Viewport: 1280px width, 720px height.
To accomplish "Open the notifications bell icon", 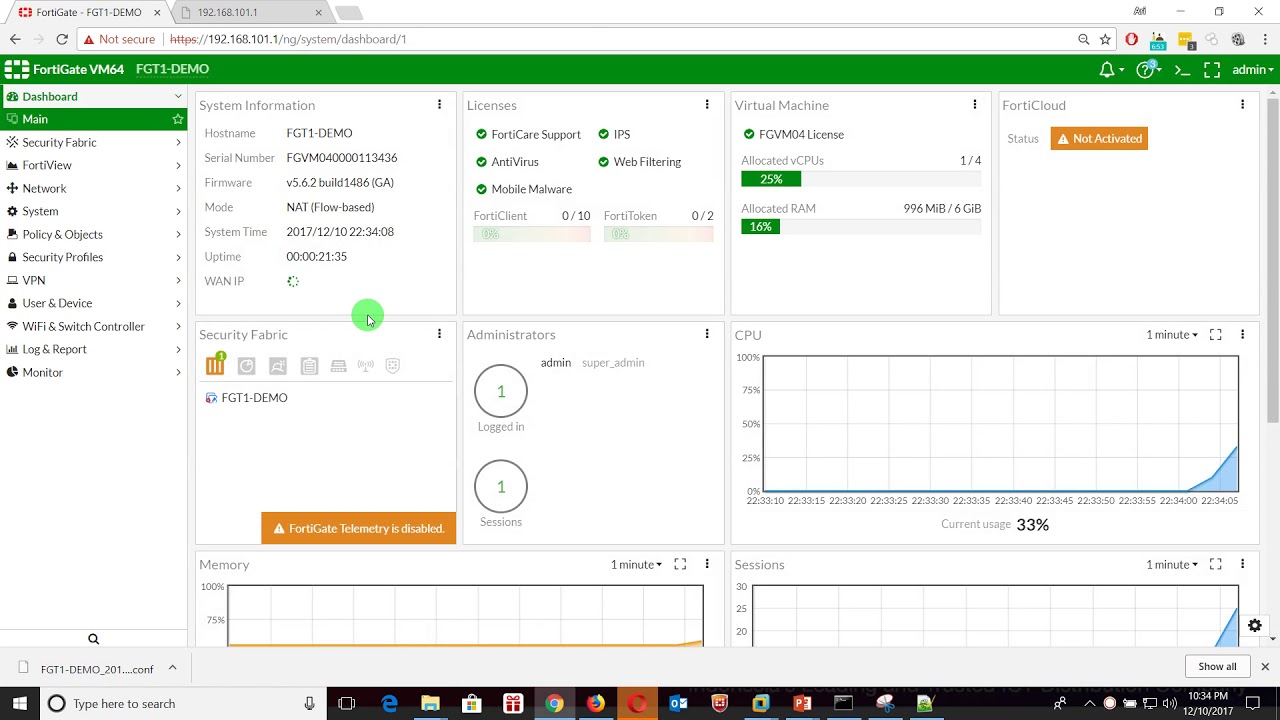I will [x=1107, y=70].
